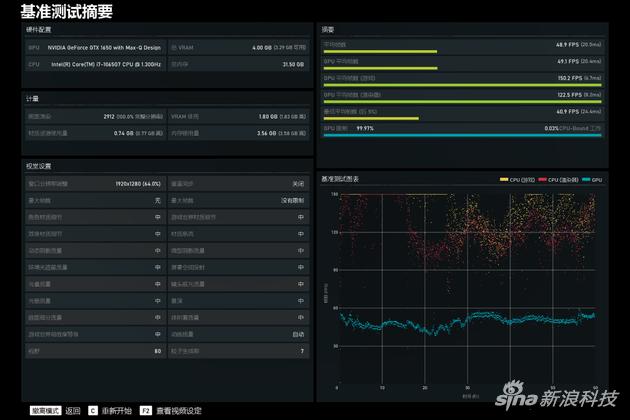
Task: Click the 无 value in visual settings
Action: [158, 200]
